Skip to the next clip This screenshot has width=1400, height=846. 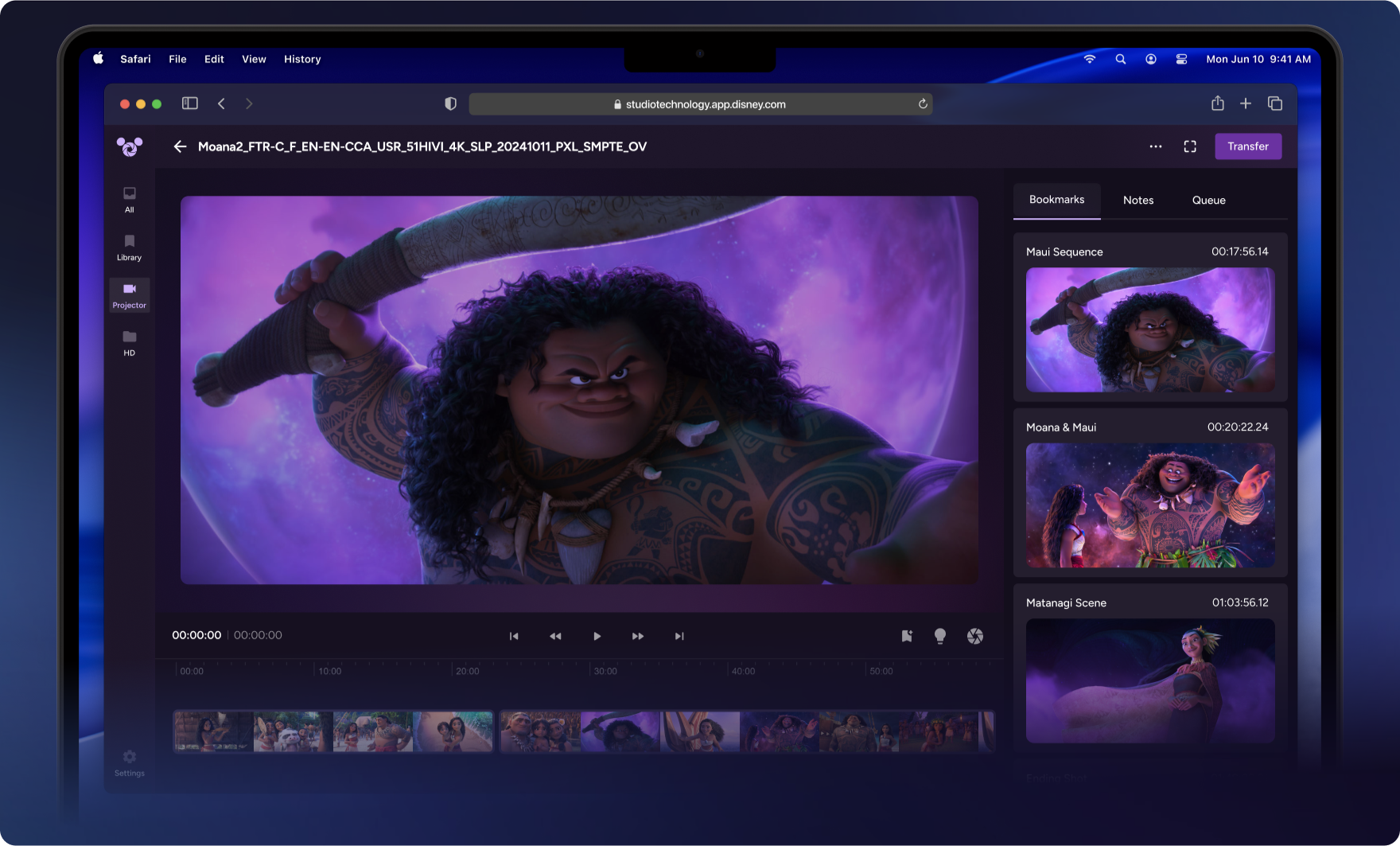tap(679, 636)
